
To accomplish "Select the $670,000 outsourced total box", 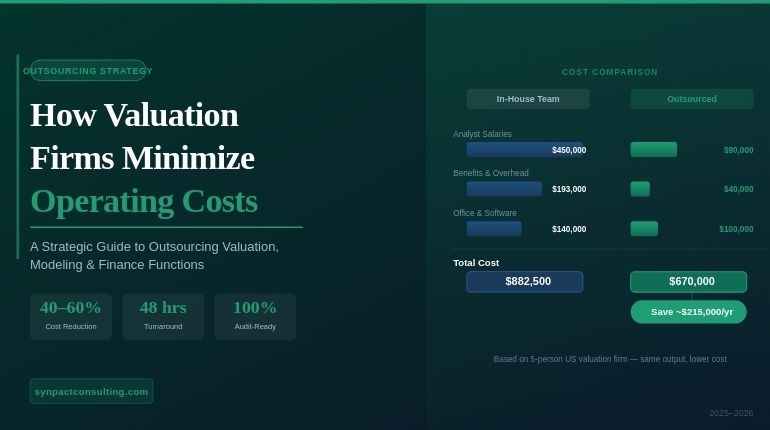I will click(689, 282).
